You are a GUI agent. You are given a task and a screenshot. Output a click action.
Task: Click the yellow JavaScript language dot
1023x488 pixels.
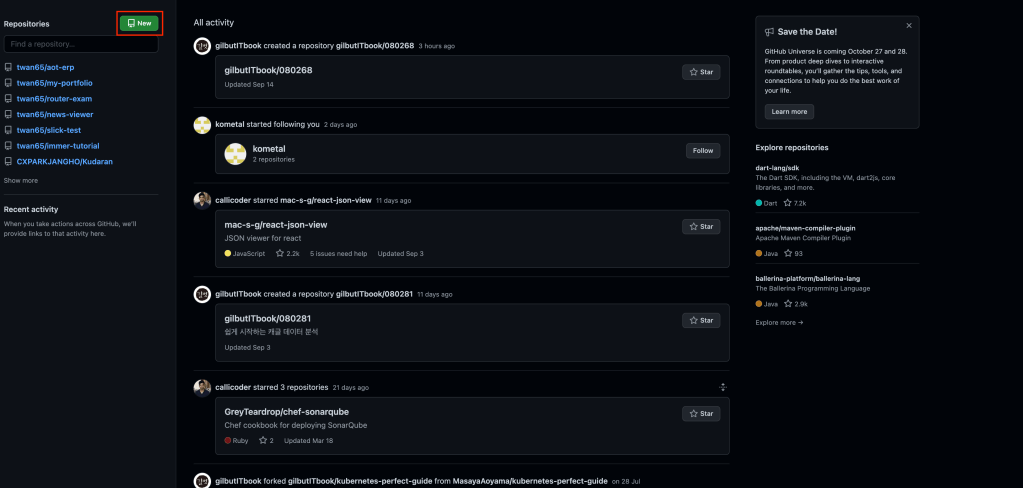coord(228,254)
